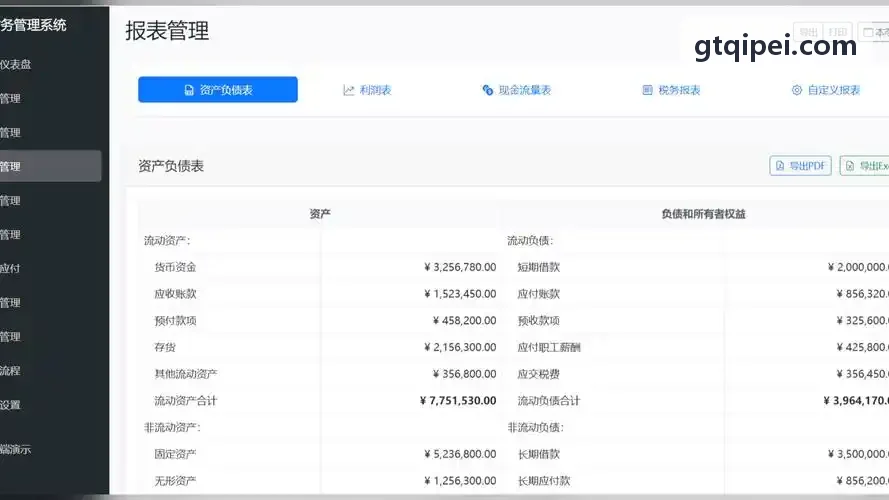Screen dimensions: 889x500
Task: Click the highlighted 管理 sidebar item
Action: coord(50,166)
